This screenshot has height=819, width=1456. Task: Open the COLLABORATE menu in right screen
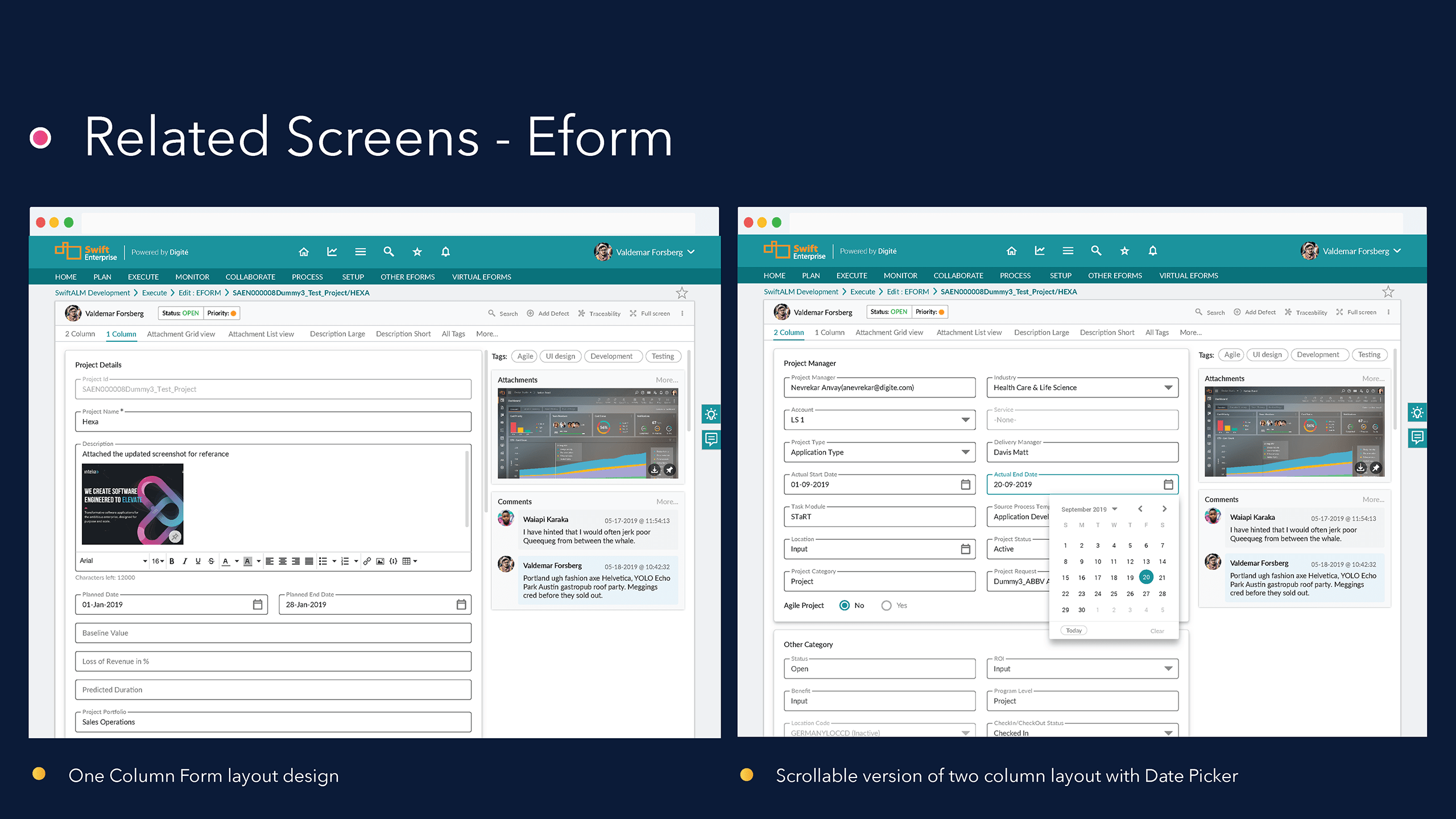(958, 275)
